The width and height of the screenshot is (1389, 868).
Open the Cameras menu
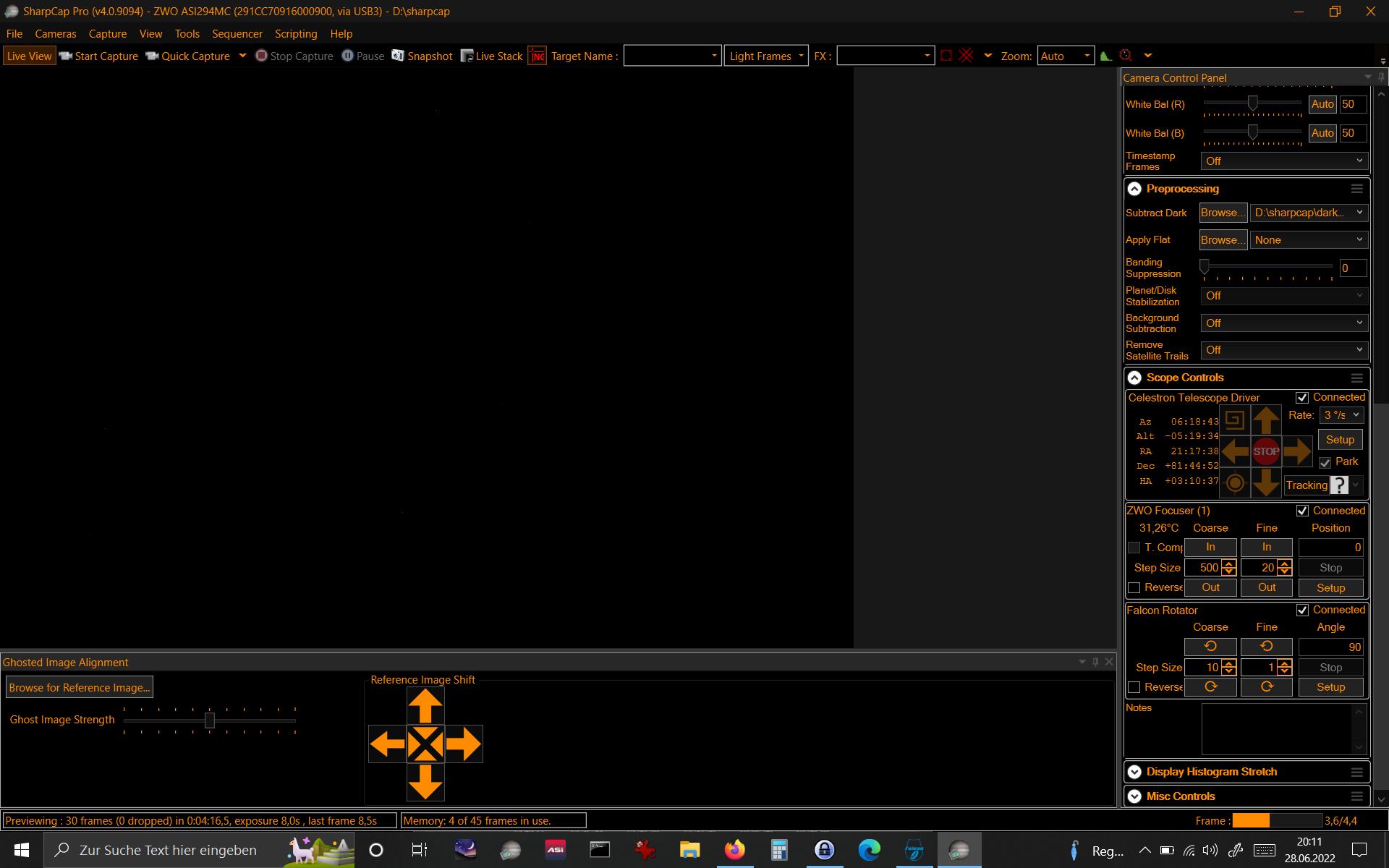[x=55, y=34]
